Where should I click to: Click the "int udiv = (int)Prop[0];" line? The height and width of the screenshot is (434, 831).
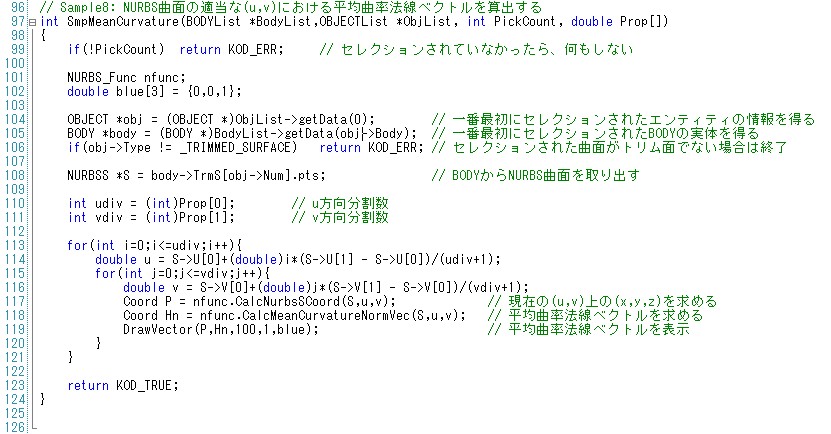click(x=151, y=203)
